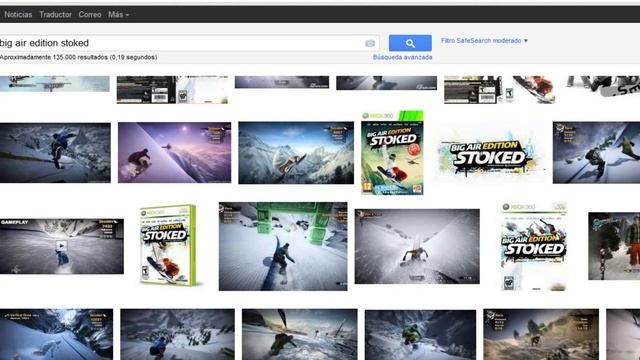Click the camera search-by-image icon
This screenshot has width=640, height=360.
(370, 43)
